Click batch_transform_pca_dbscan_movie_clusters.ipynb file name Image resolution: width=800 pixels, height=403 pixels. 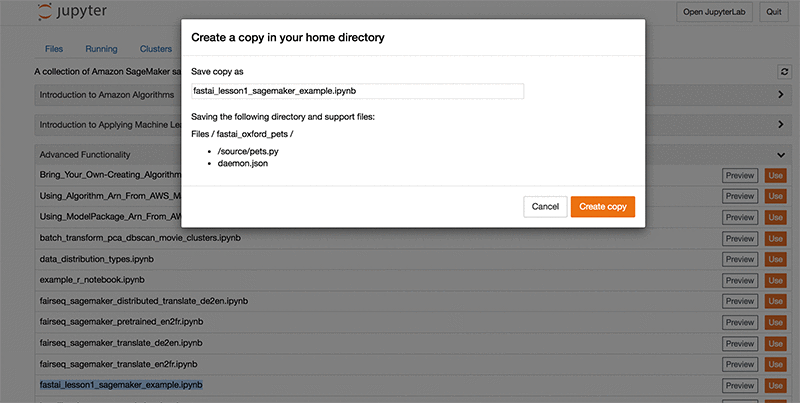[140, 238]
